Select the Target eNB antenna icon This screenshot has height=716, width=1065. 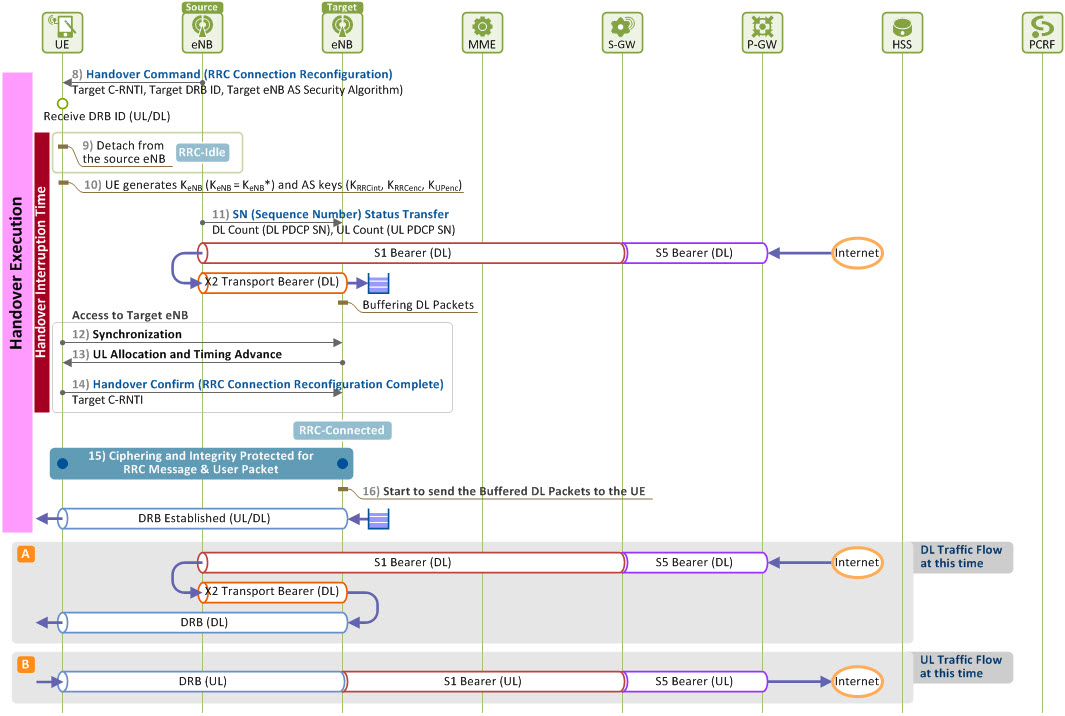tap(342, 32)
